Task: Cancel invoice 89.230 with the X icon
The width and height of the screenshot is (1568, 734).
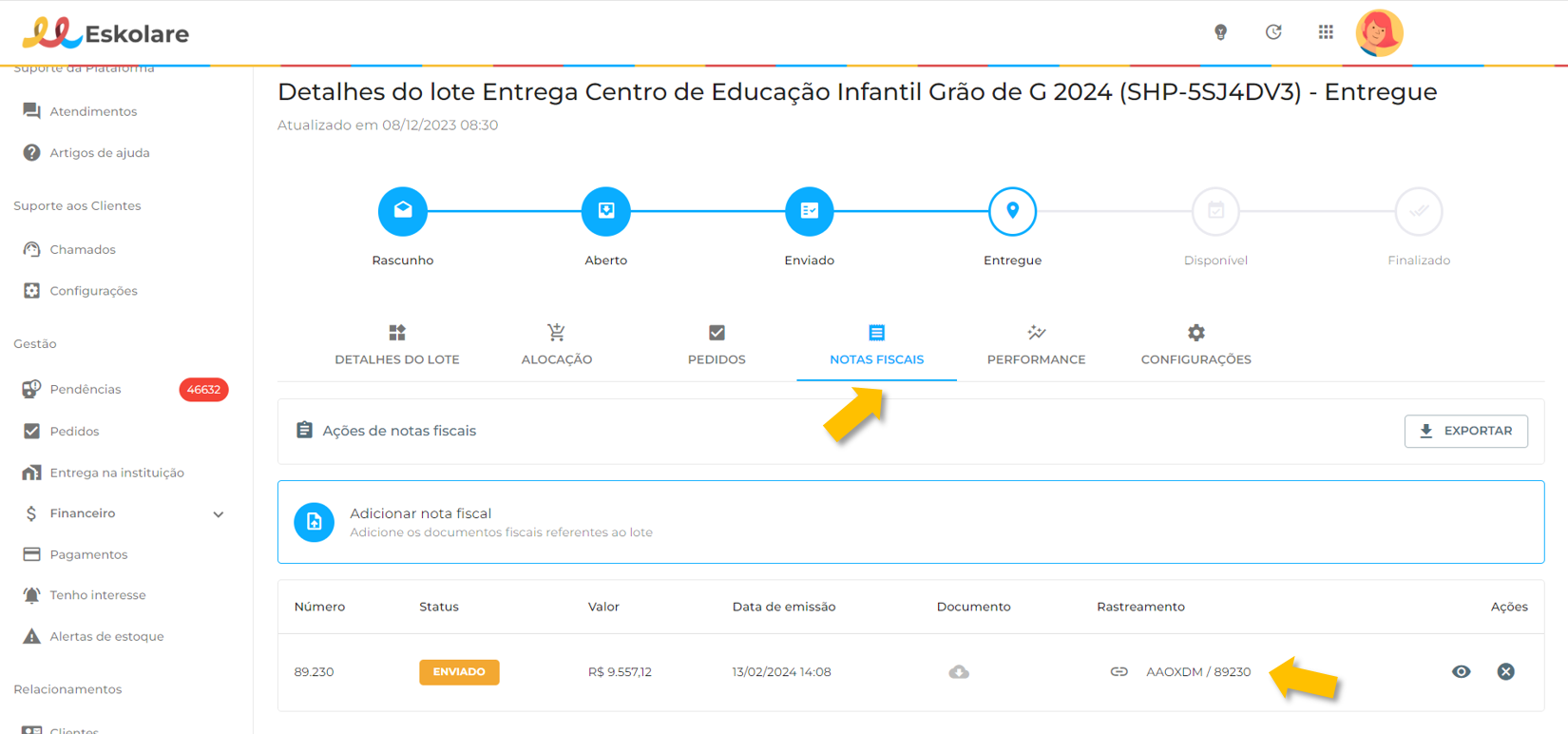Action: [1506, 672]
